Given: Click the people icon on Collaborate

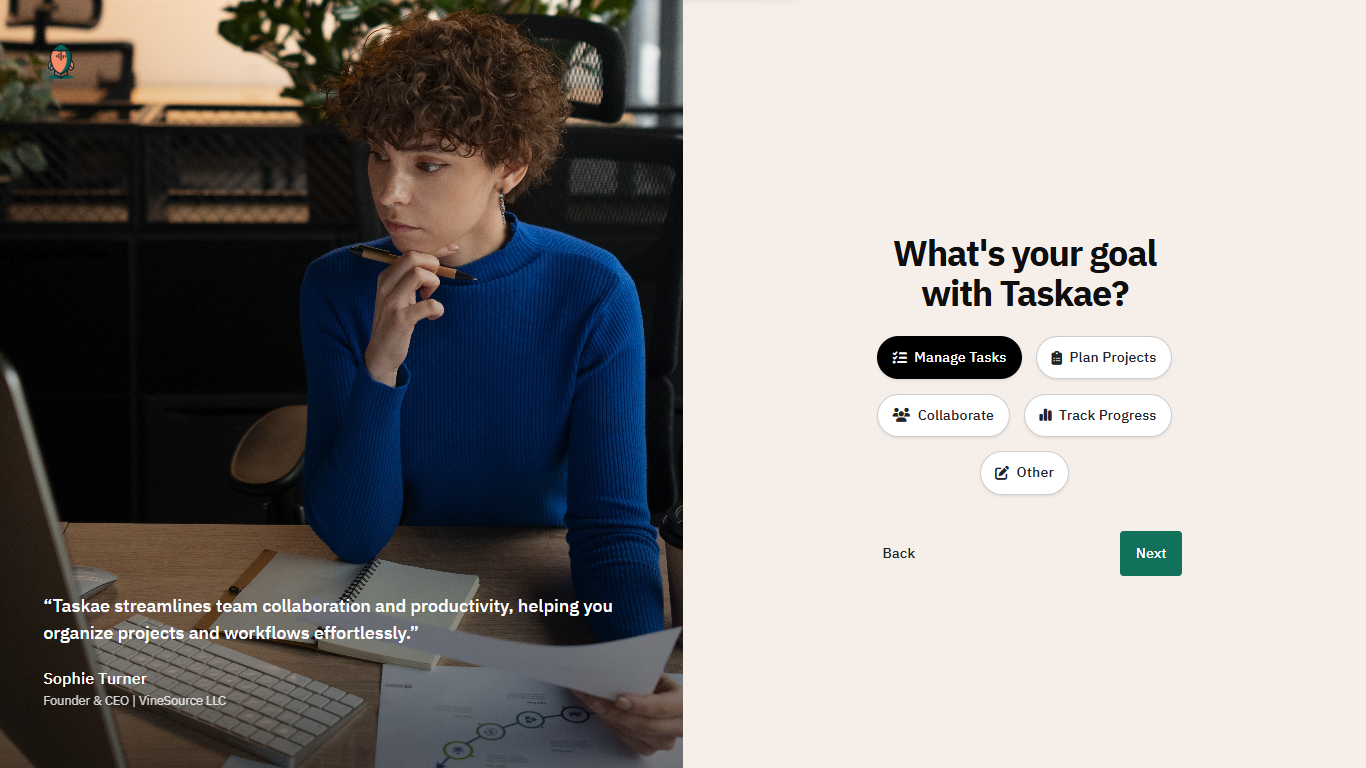Looking at the screenshot, I should coord(901,415).
